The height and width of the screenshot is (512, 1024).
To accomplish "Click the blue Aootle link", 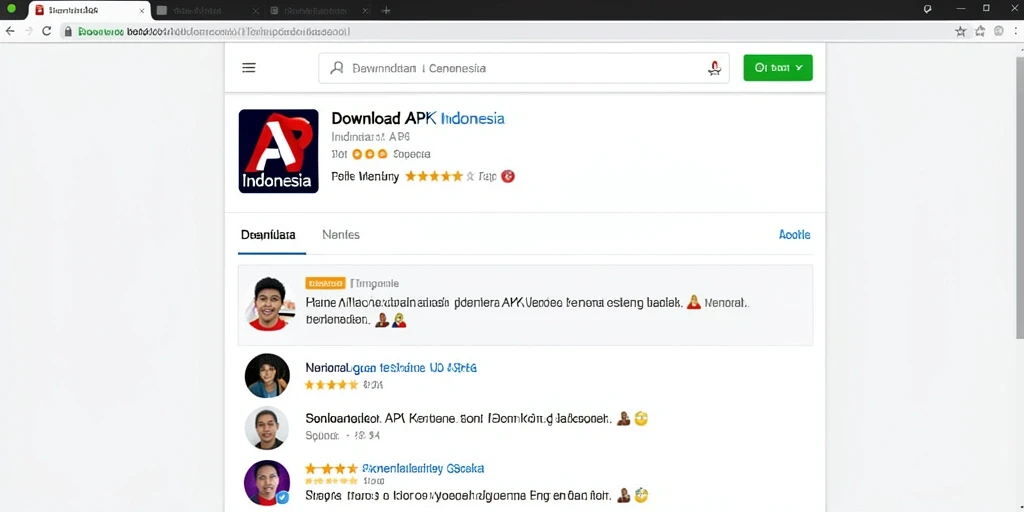I will pos(795,234).
